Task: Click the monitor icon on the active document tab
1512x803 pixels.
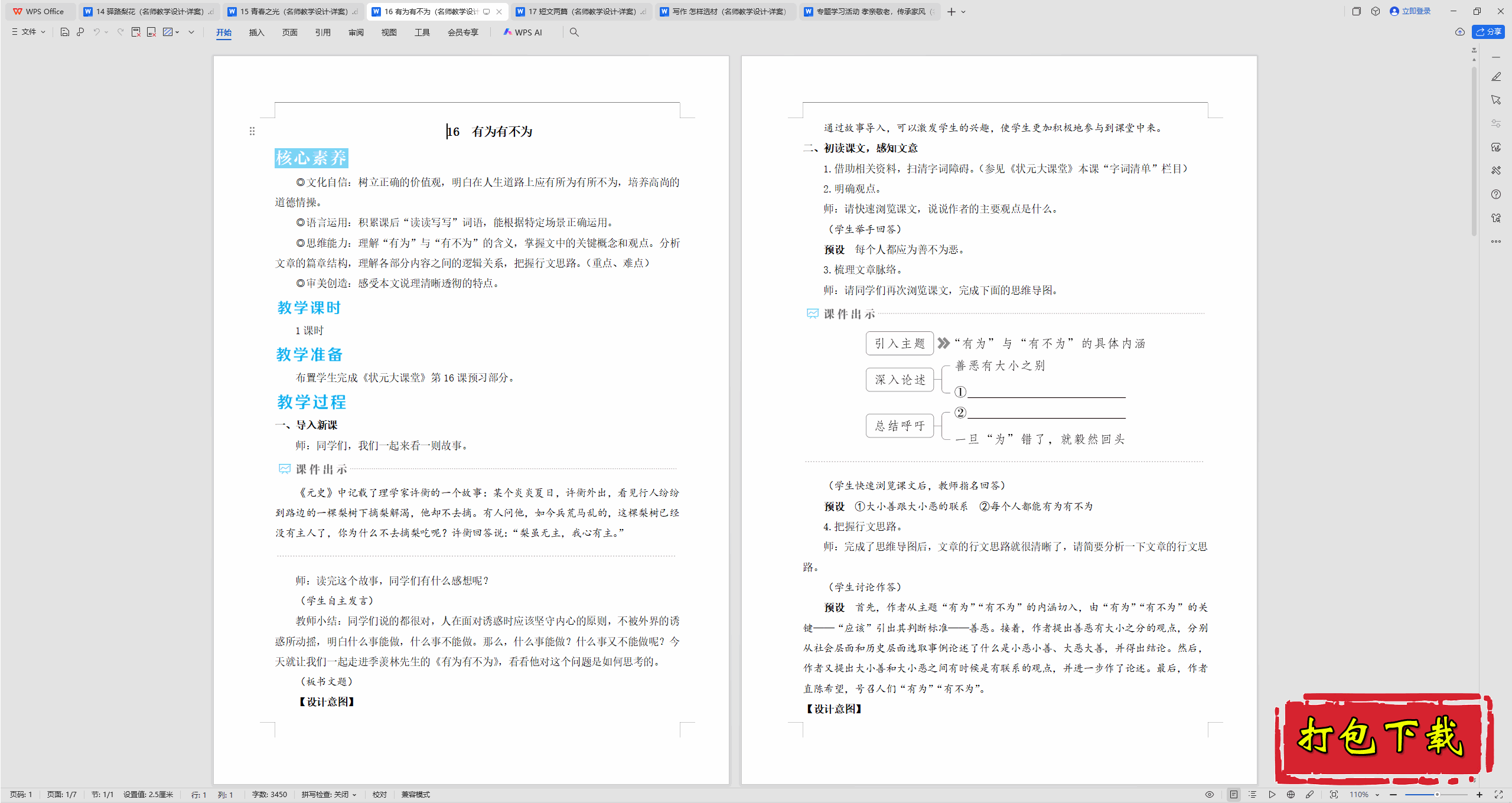Action: point(486,11)
